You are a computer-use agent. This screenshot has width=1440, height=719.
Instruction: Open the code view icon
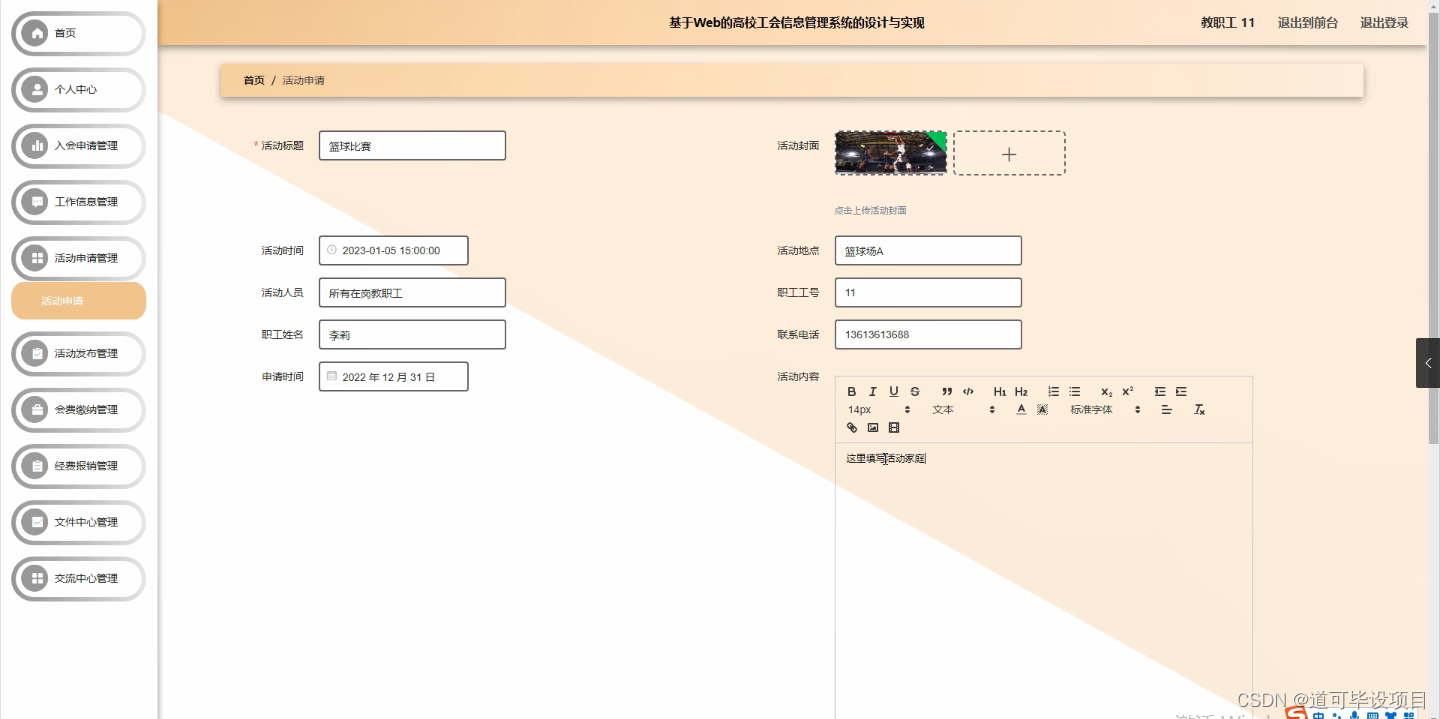(x=968, y=391)
